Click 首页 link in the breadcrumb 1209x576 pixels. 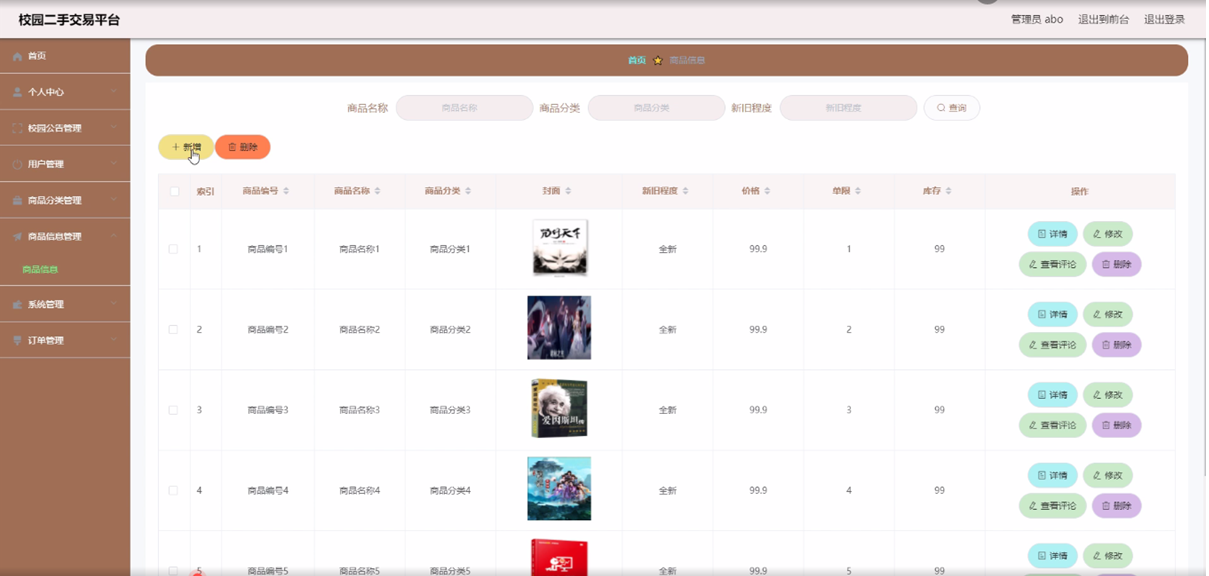(x=637, y=61)
